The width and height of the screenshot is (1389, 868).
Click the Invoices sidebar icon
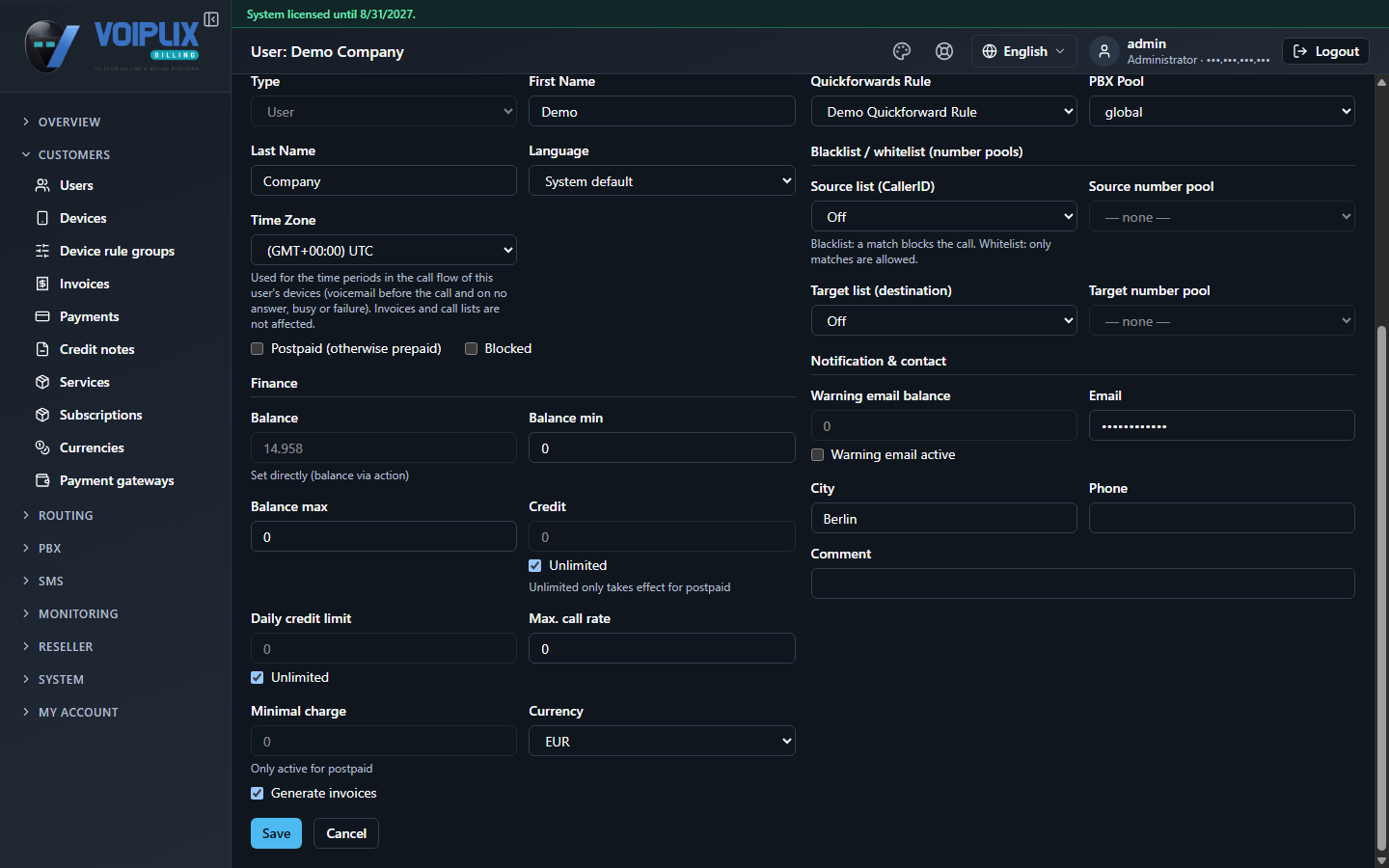coord(42,284)
